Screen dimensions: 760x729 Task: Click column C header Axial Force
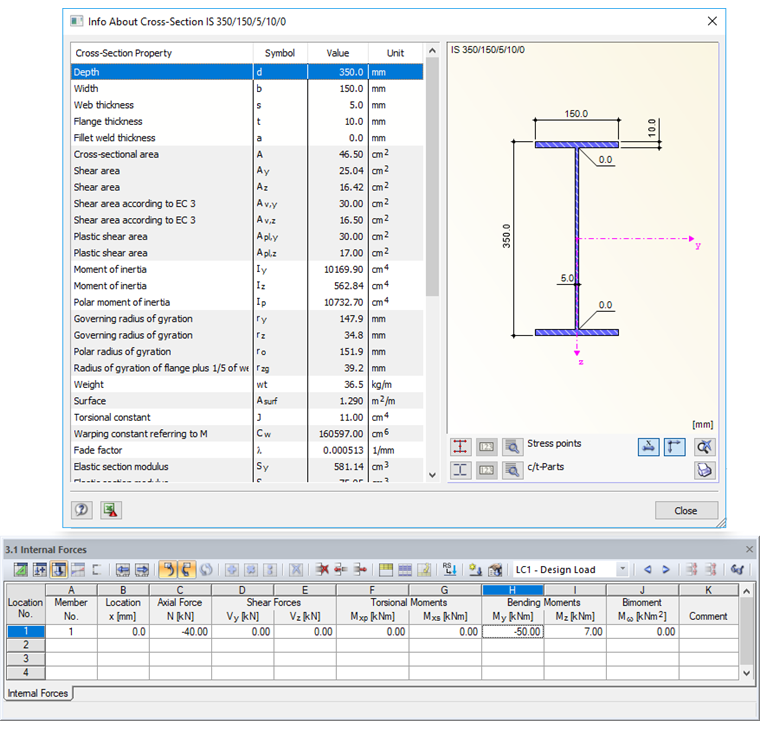click(x=180, y=590)
